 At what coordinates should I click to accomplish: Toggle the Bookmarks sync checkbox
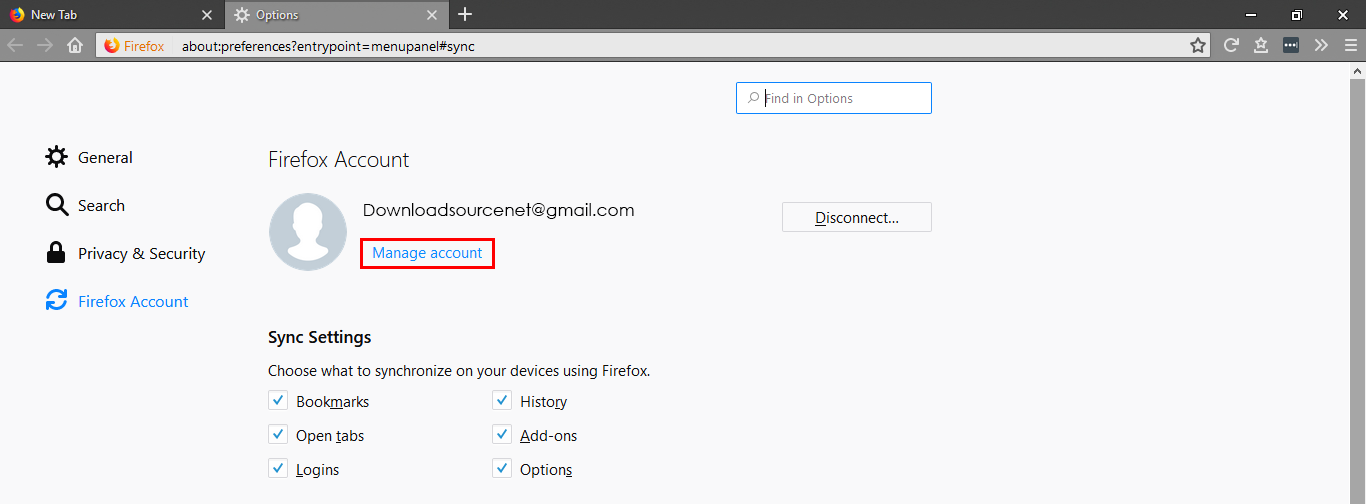pos(277,401)
